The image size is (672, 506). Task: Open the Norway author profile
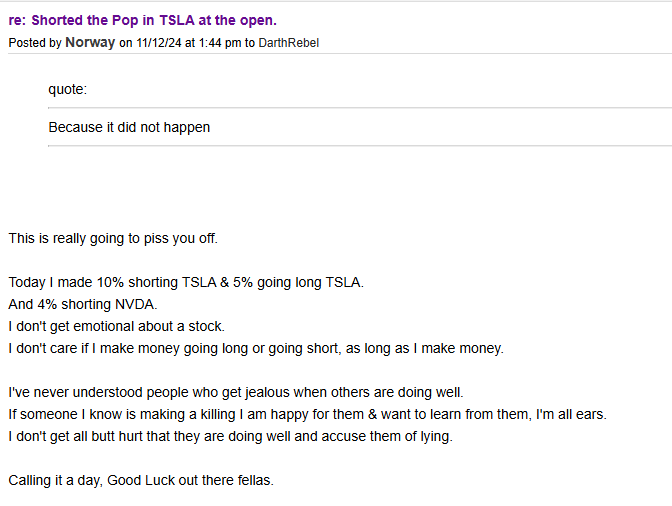[90, 42]
